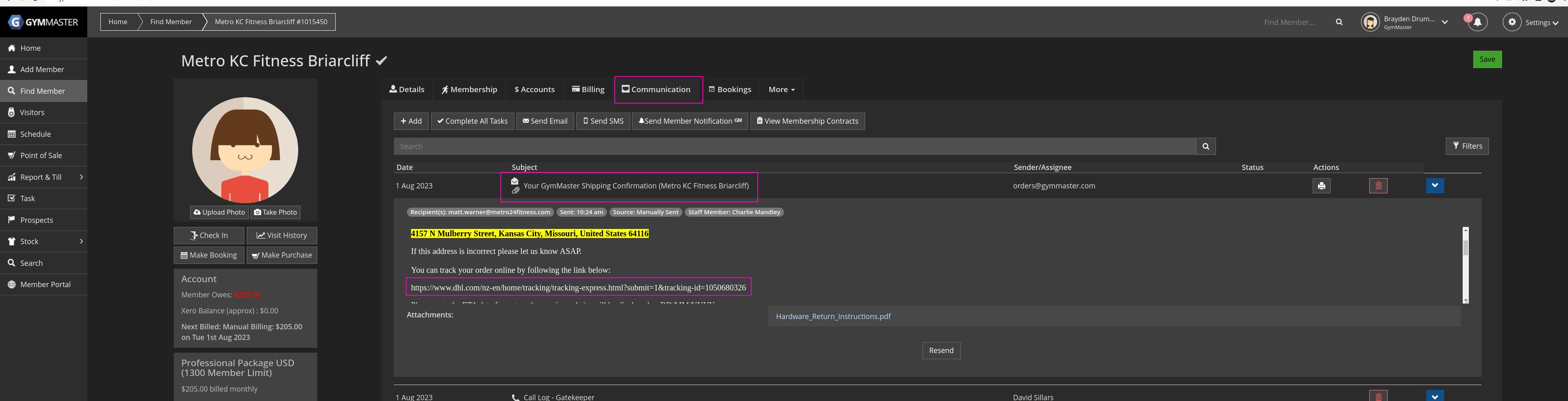The image size is (1568, 401).
Task: Open Hardware_Return_Instructions.pdf attachment
Action: tap(833, 317)
